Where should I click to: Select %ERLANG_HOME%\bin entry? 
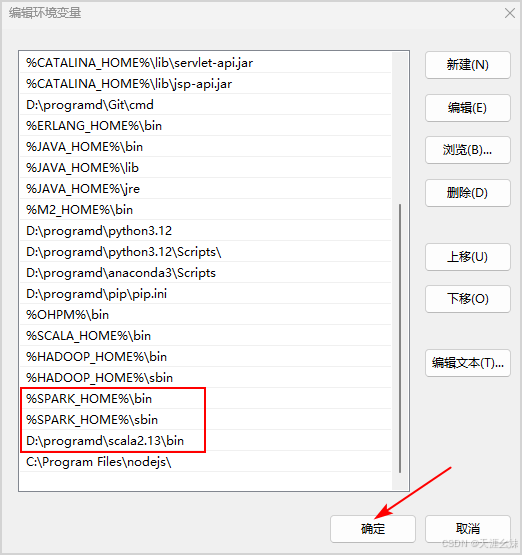coord(206,126)
